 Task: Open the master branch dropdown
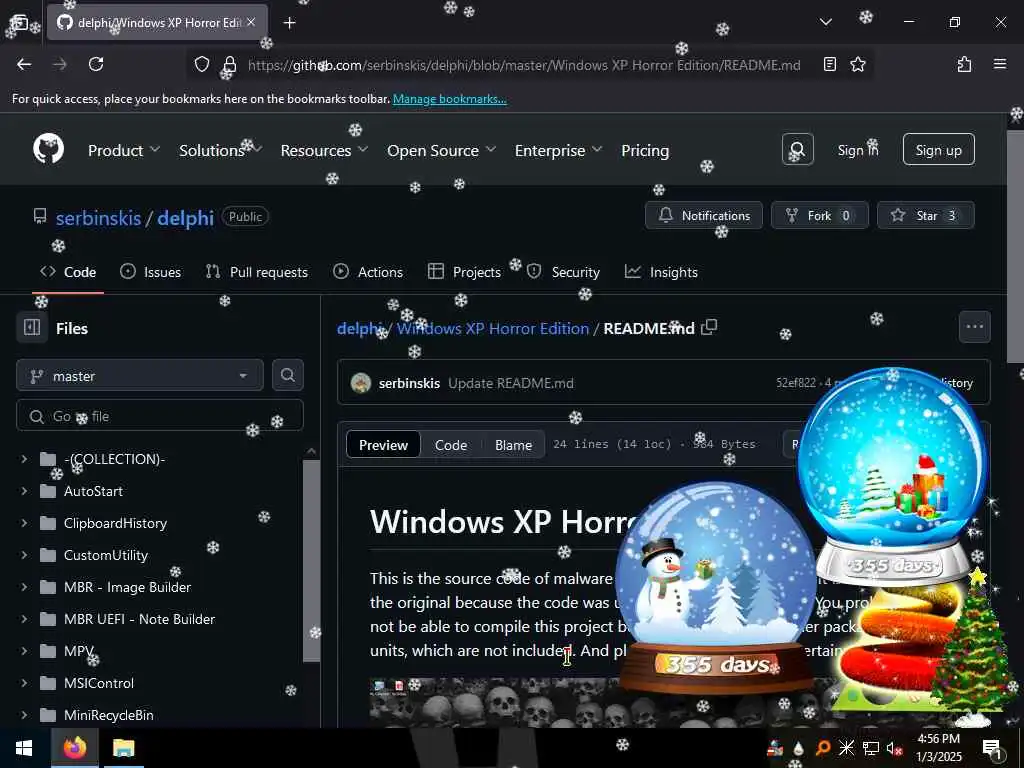(140, 376)
